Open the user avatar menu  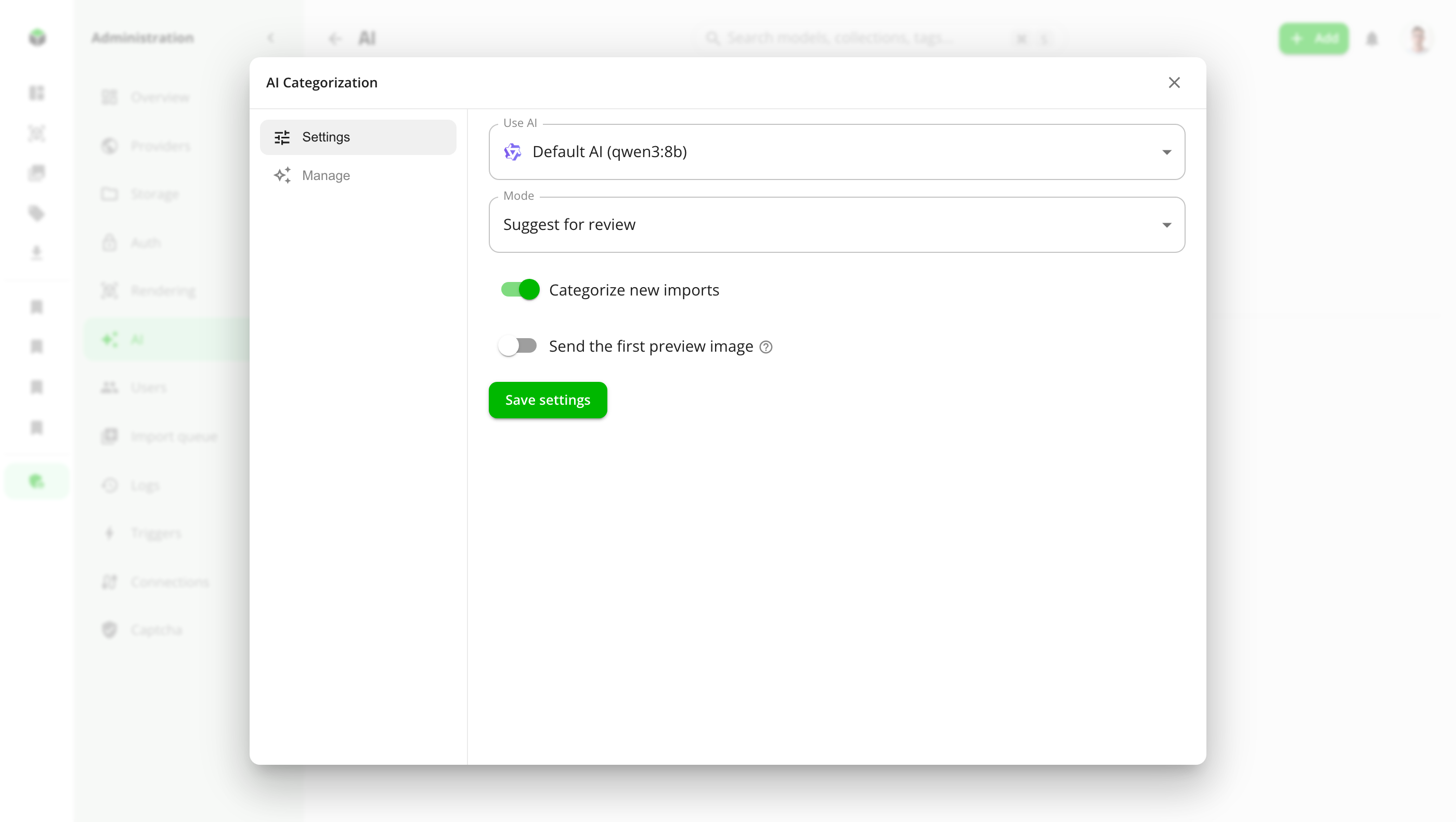click(1418, 38)
